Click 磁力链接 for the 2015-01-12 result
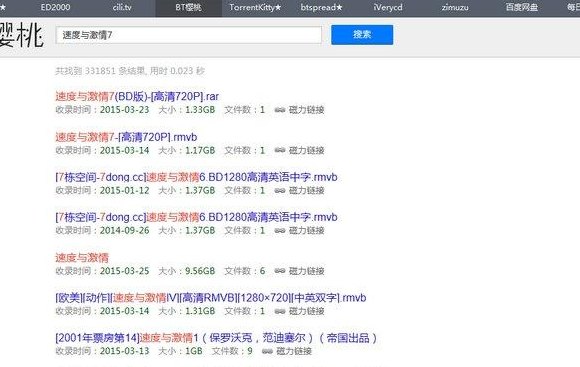Screen dimensions: 580x367 [x=306, y=191]
